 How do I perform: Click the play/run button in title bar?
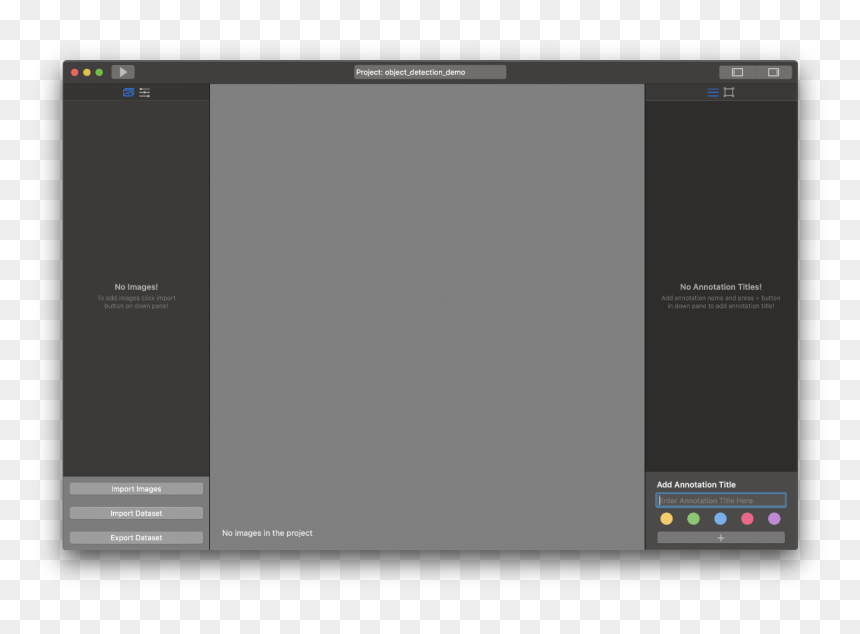pos(123,72)
